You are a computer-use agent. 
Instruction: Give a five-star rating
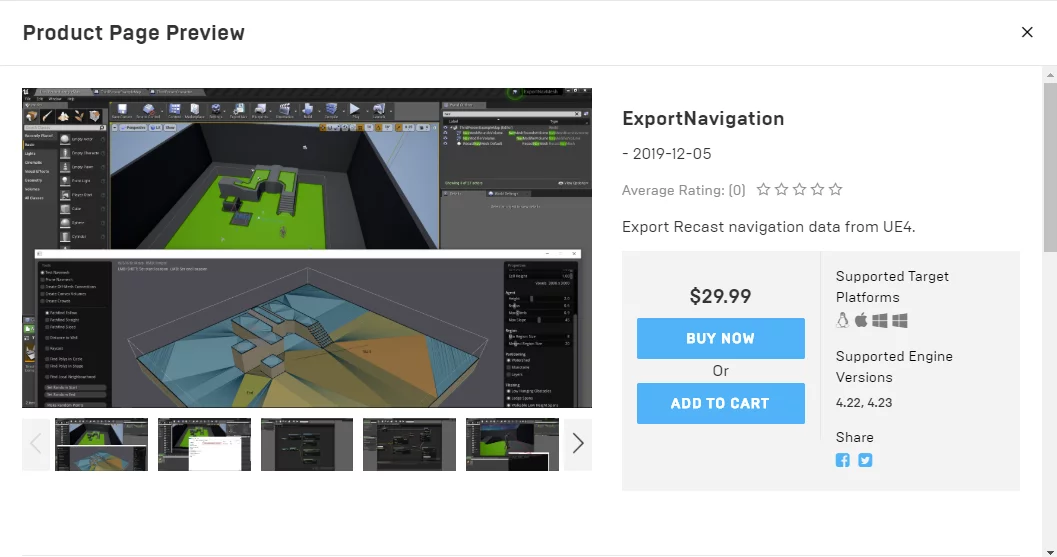(836, 190)
